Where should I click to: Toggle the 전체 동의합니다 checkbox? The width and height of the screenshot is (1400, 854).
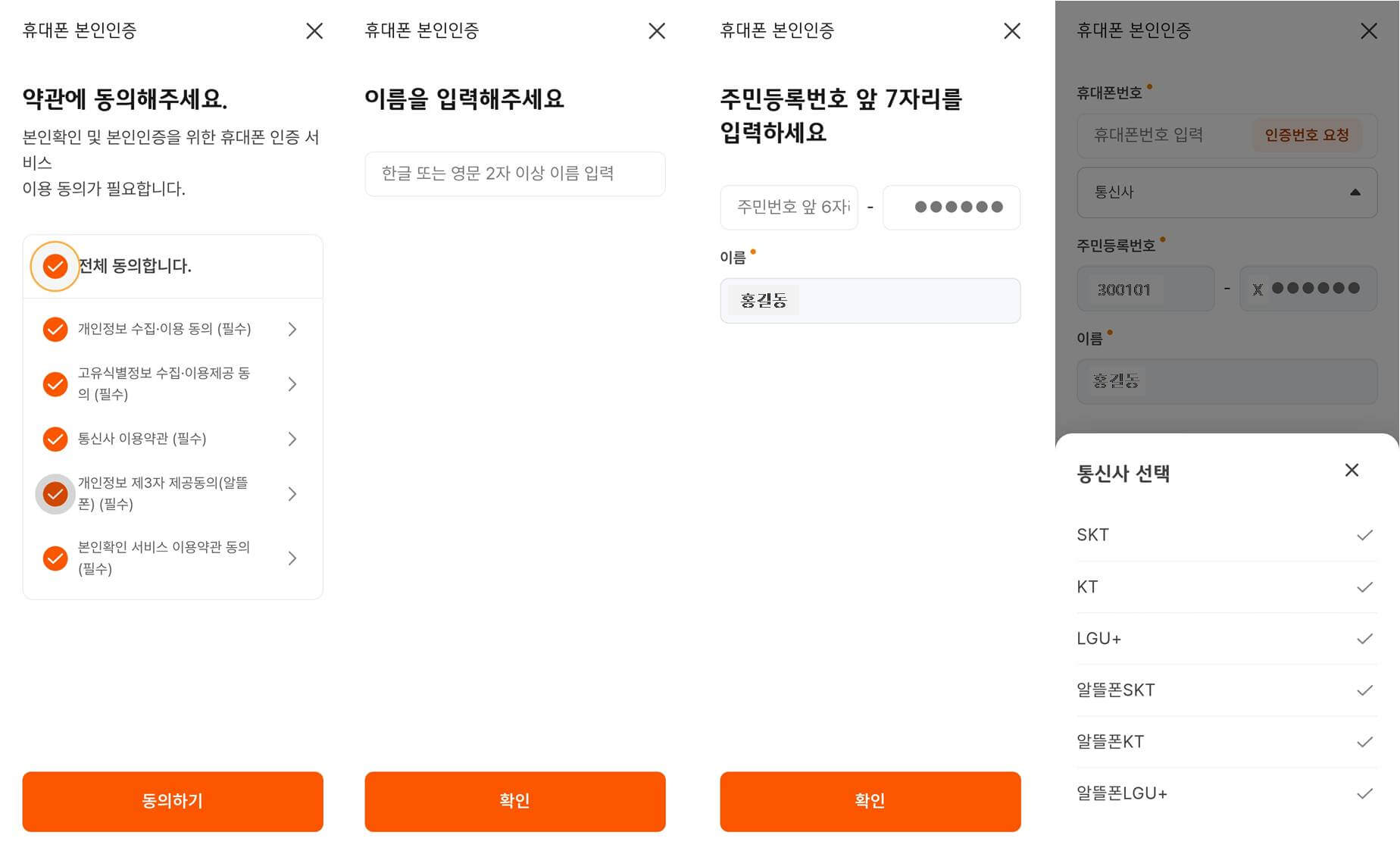pos(55,266)
